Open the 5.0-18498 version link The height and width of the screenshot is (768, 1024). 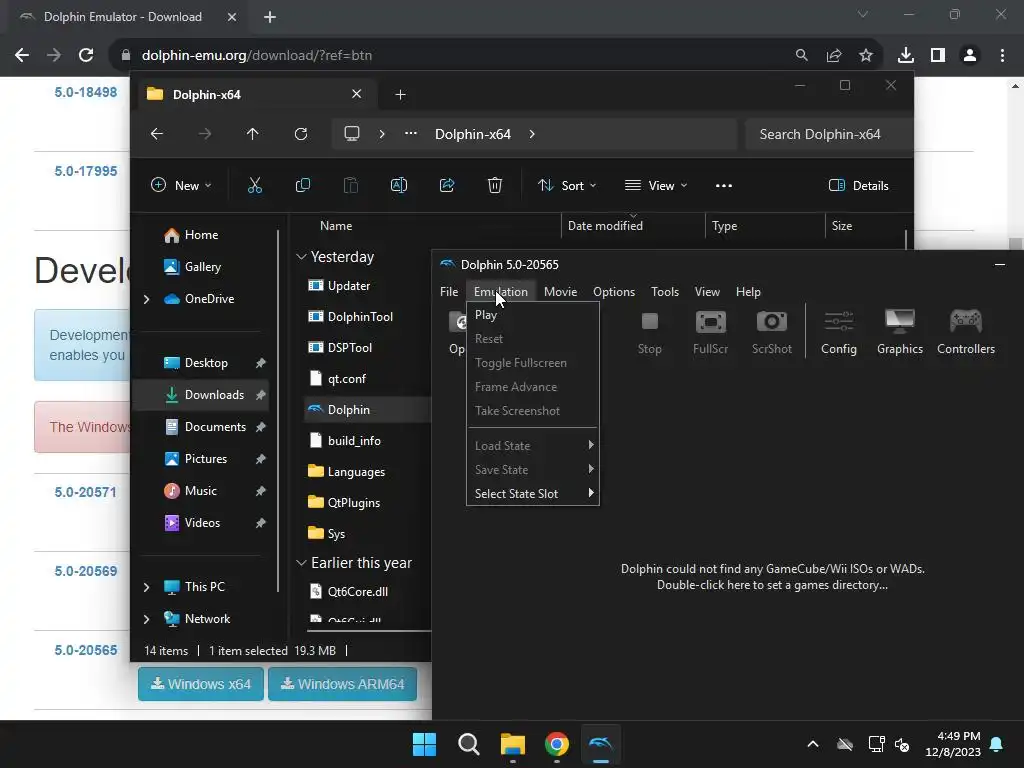click(x=86, y=92)
